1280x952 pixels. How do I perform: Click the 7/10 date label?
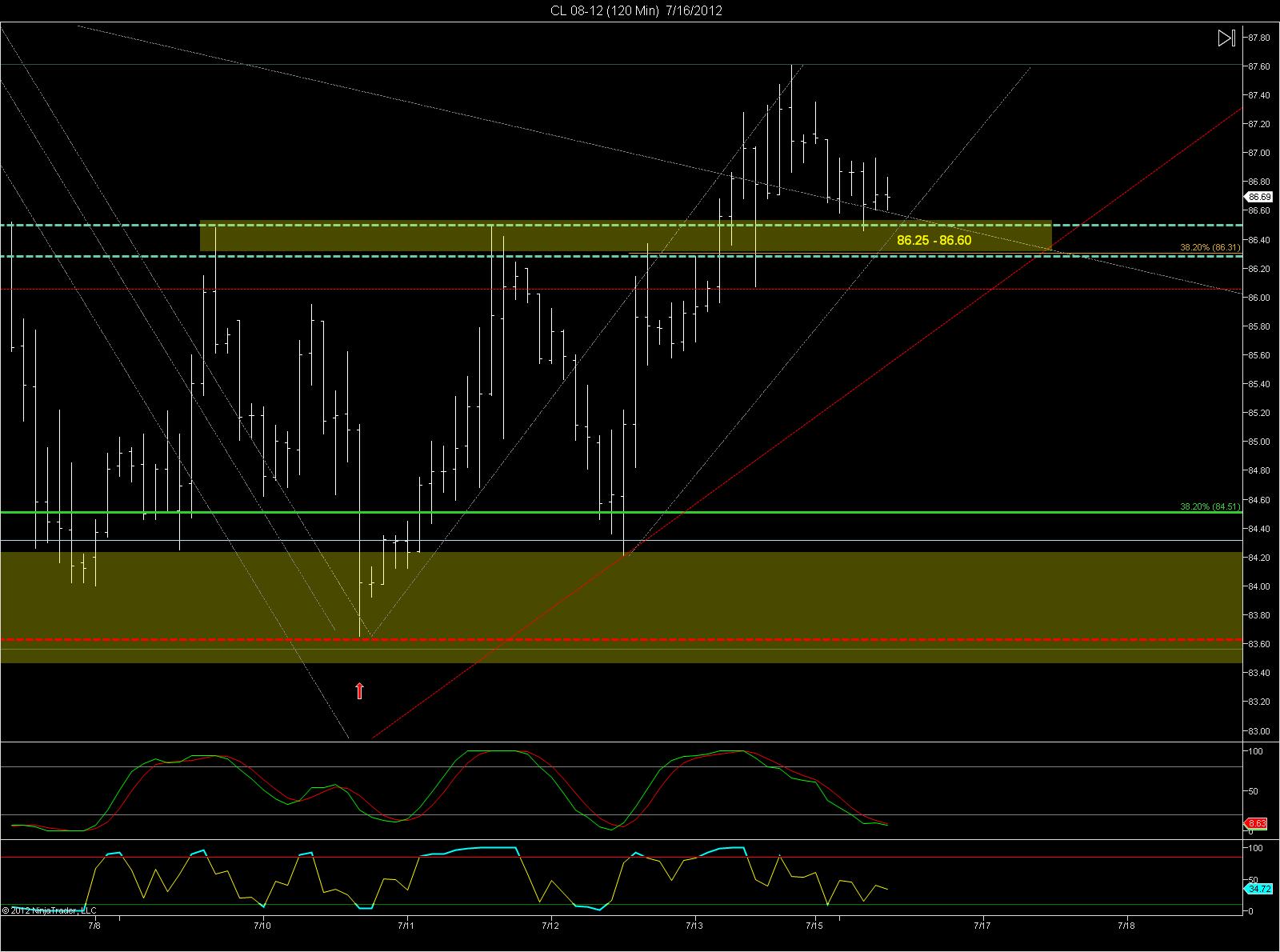click(x=263, y=925)
